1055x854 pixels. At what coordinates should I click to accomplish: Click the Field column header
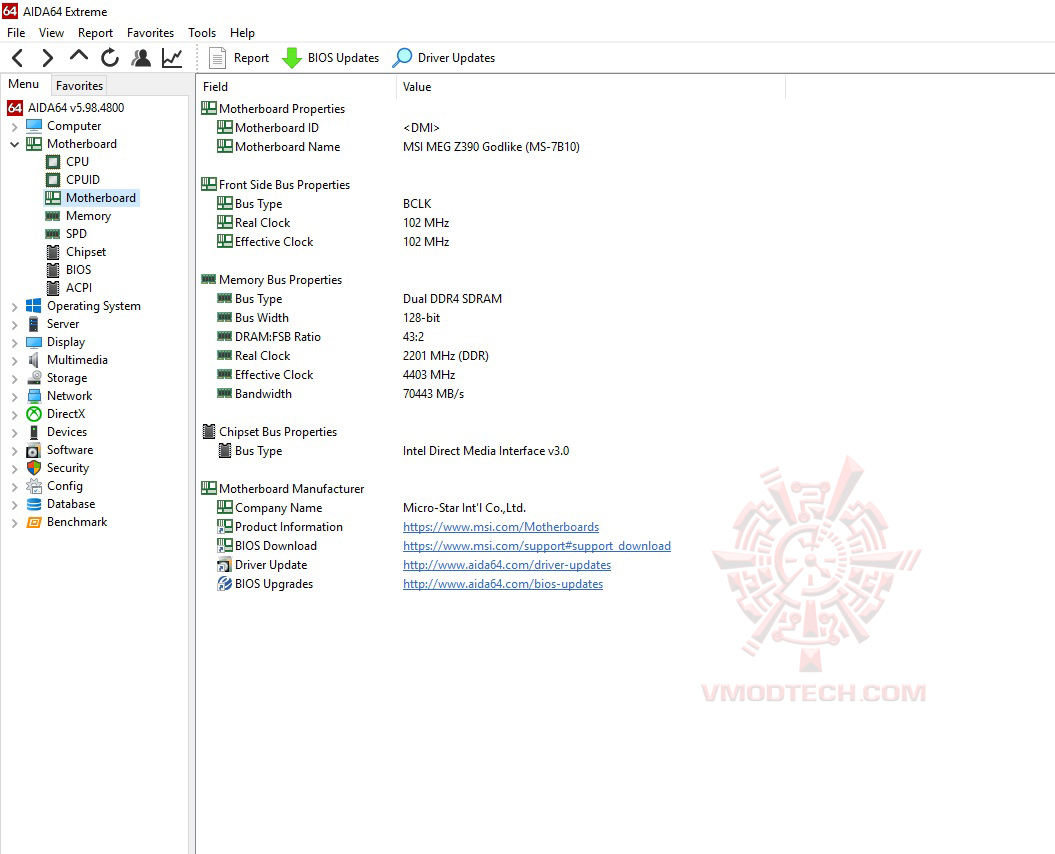coord(296,87)
